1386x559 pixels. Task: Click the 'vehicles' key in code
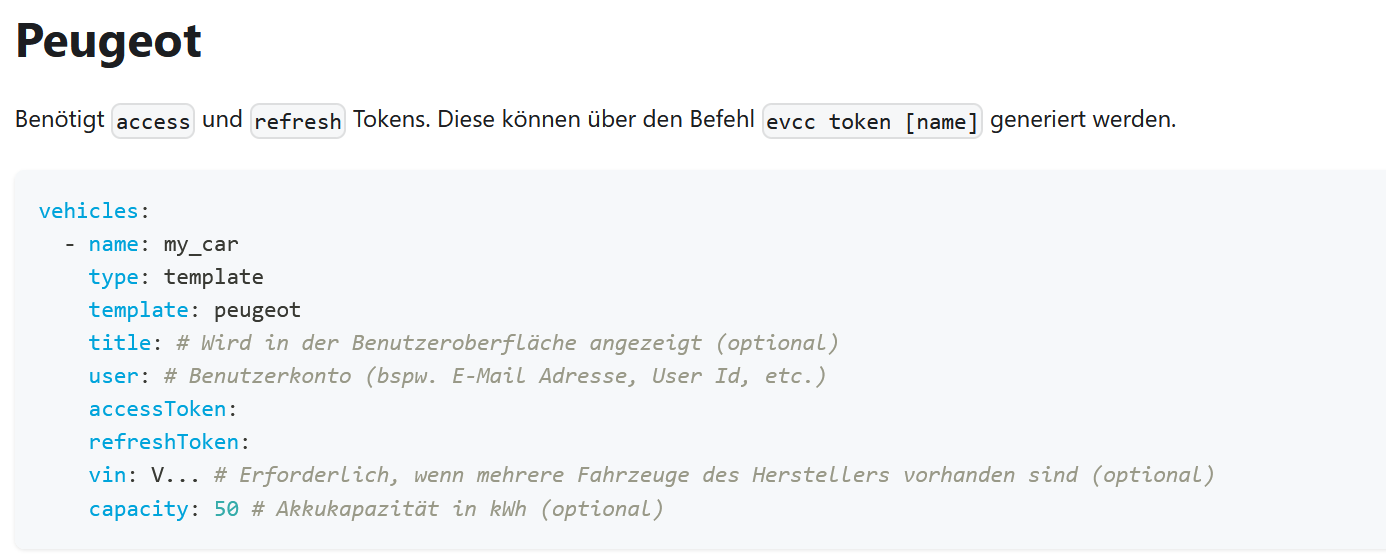coord(88,211)
